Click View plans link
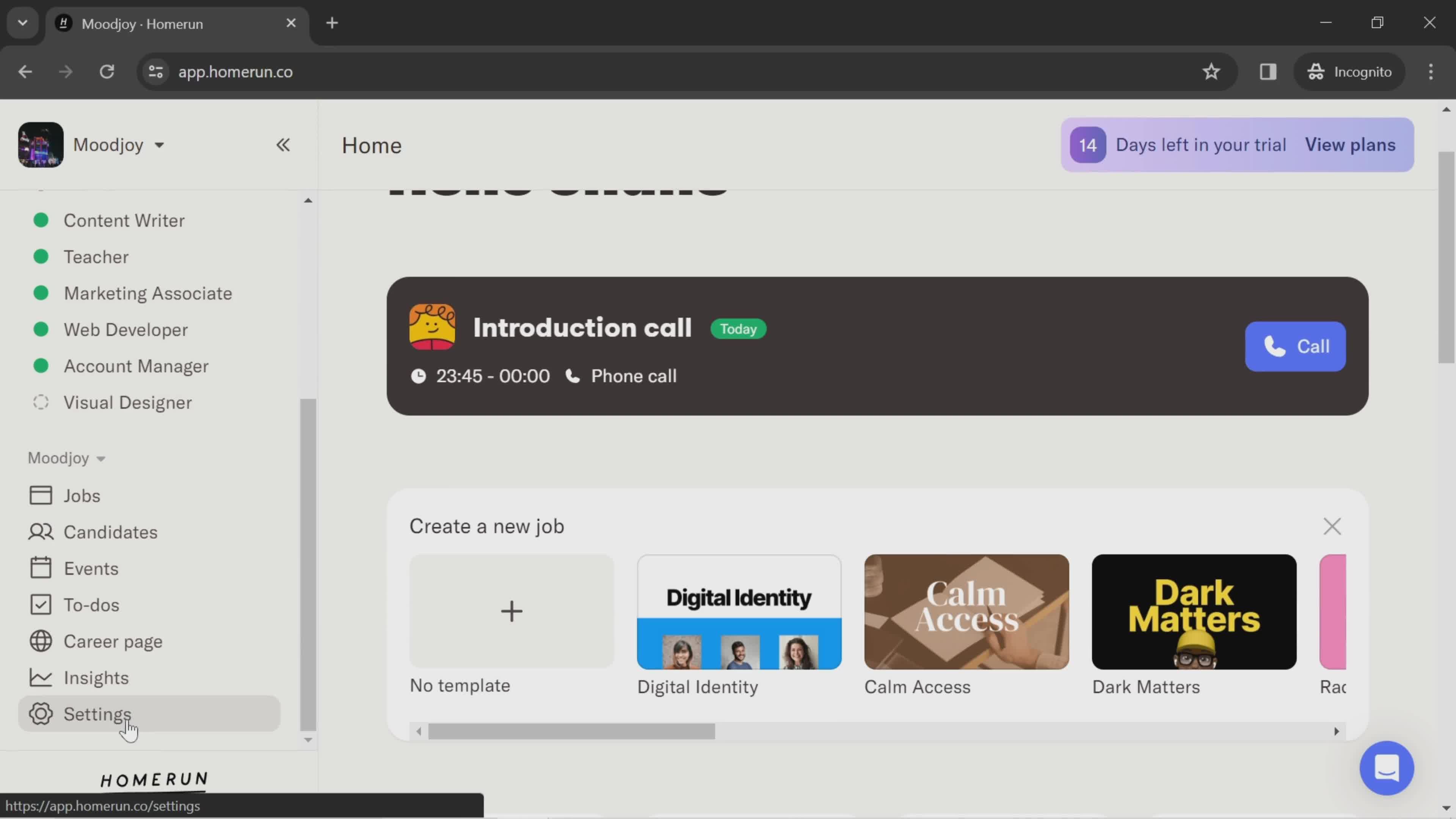 click(x=1350, y=145)
